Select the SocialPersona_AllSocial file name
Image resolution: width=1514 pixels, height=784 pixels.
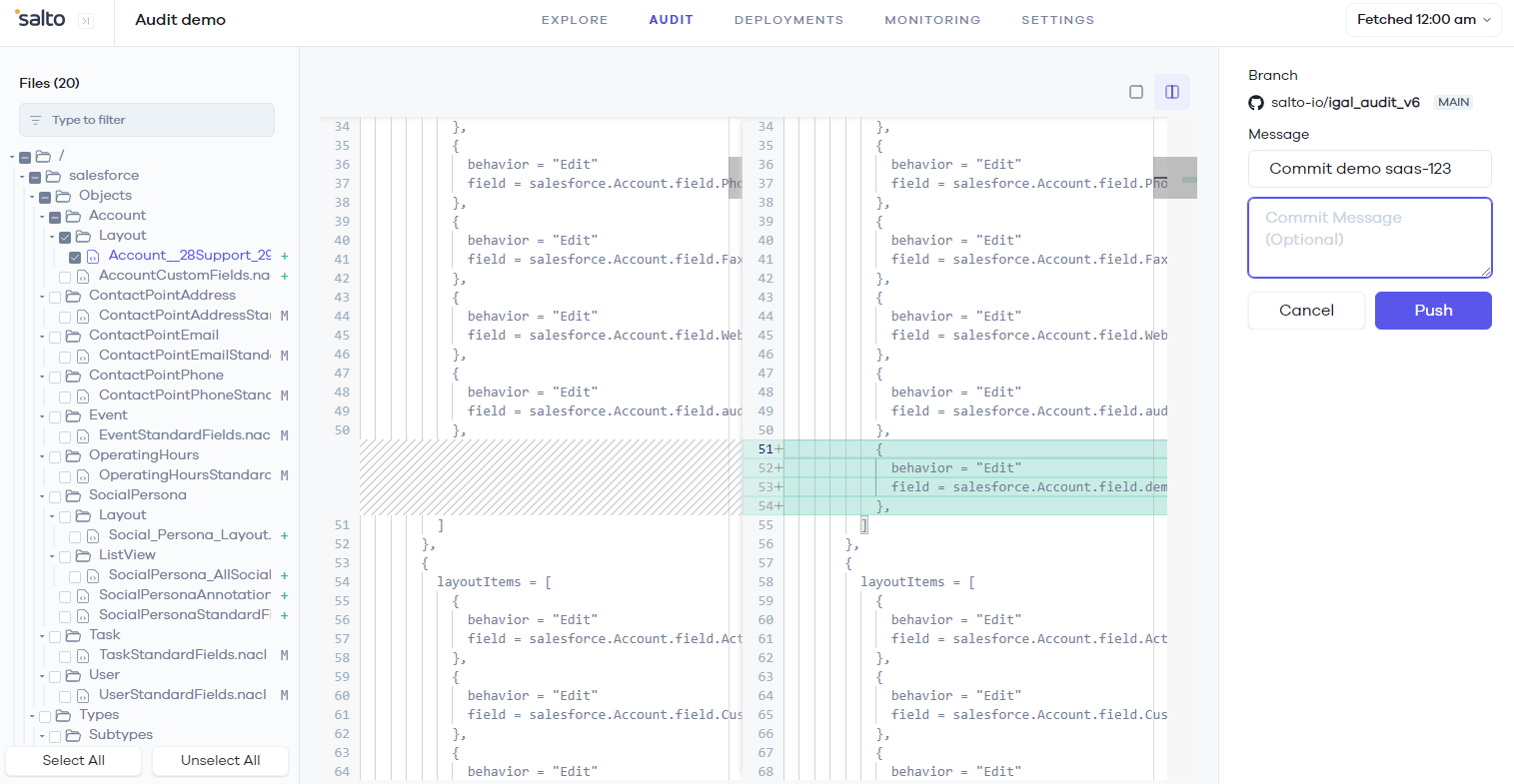point(190,575)
